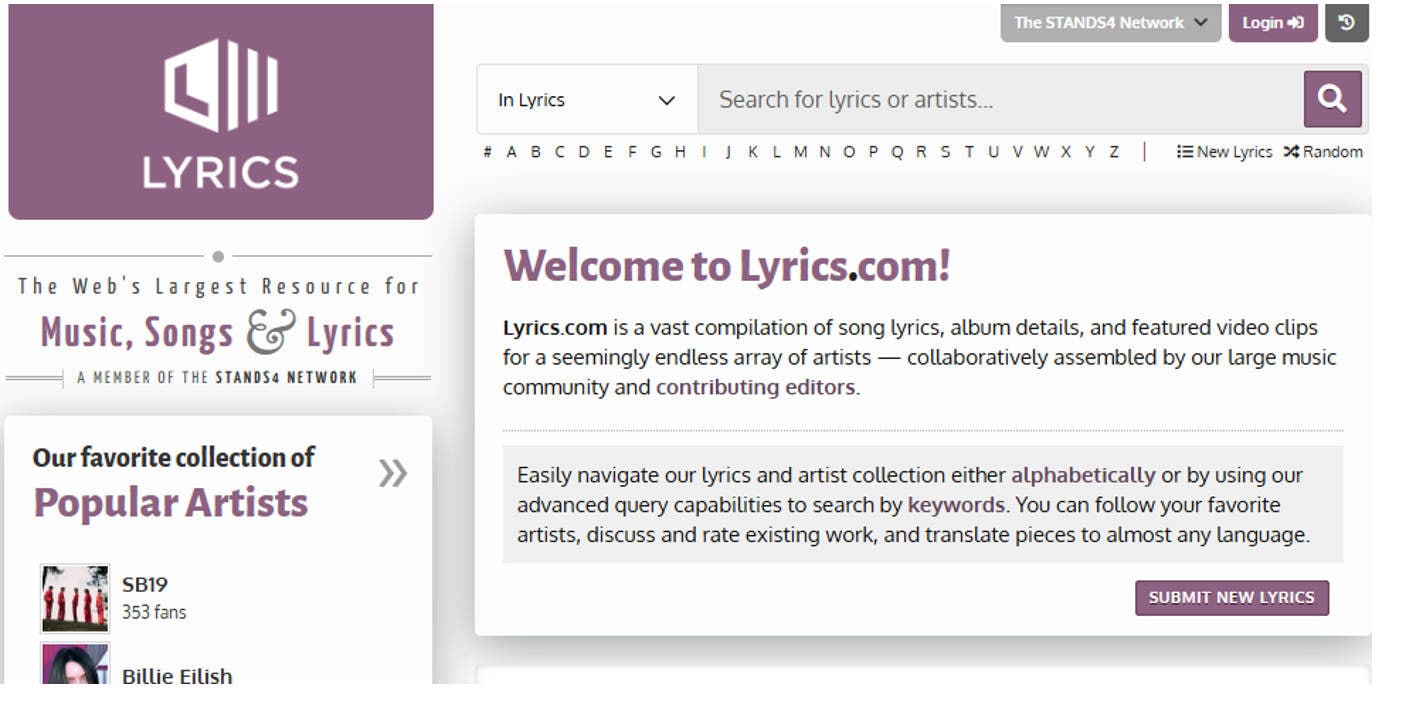Open the history icon button
Image resolution: width=1410 pixels, height=702 pixels.
tap(1346, 23)
